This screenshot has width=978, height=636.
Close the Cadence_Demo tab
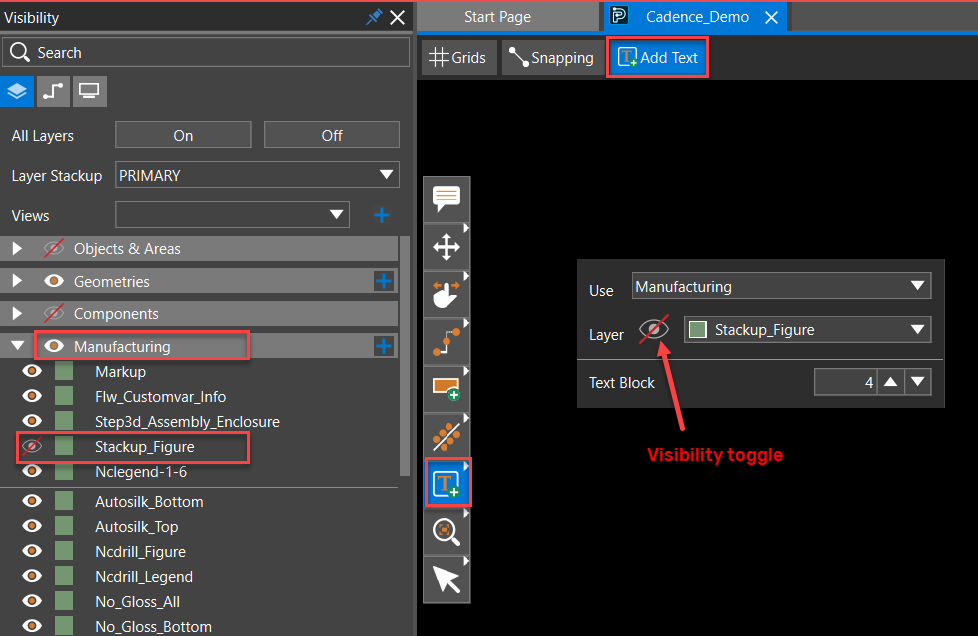click(772, 17)
